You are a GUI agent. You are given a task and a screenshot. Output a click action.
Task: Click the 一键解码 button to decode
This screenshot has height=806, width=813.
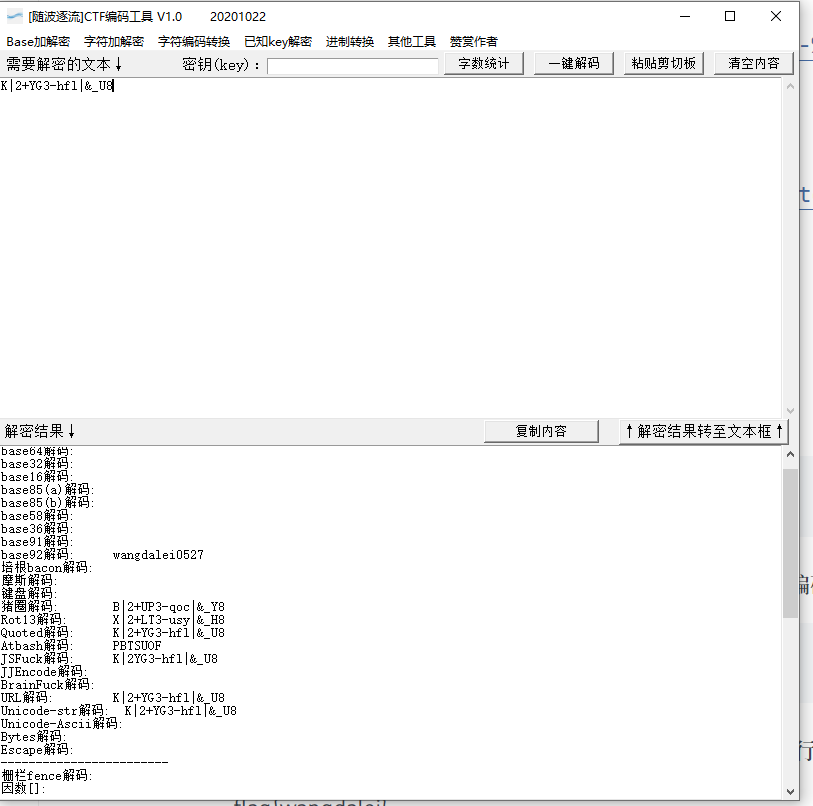(574, 62)
